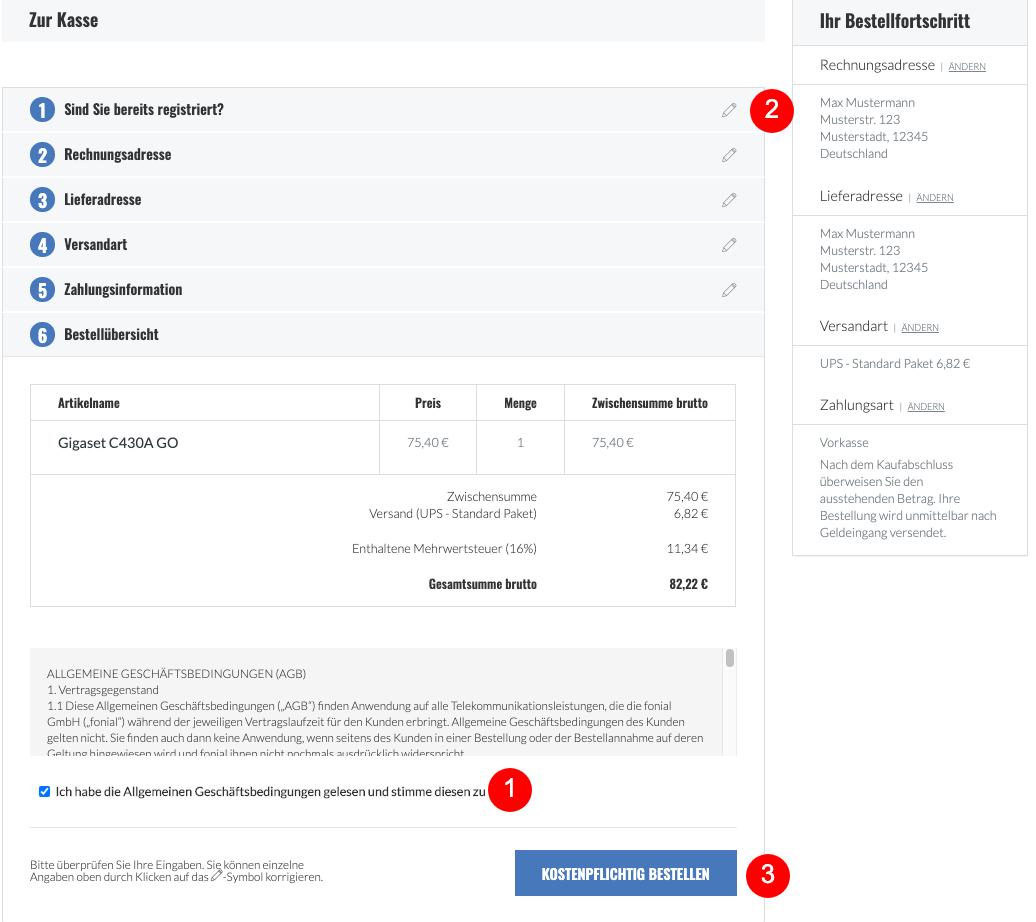Click ÄNDERN link beside Versandart

pos(920,328)
